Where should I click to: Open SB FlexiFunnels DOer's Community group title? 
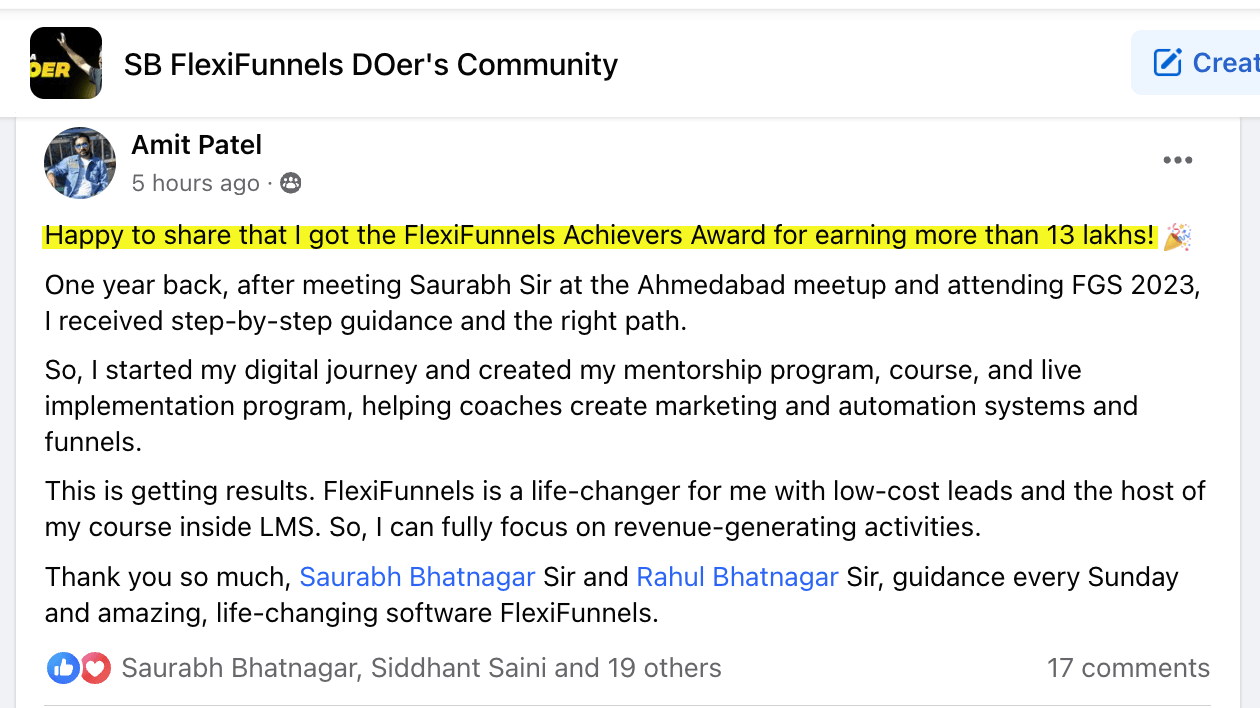pyautogui.click(x=370, y=64)
